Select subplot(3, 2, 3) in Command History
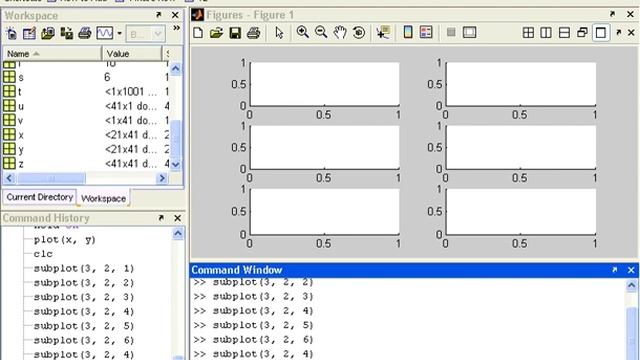Viewport: 640px width, 360px height. click(84, 297)
